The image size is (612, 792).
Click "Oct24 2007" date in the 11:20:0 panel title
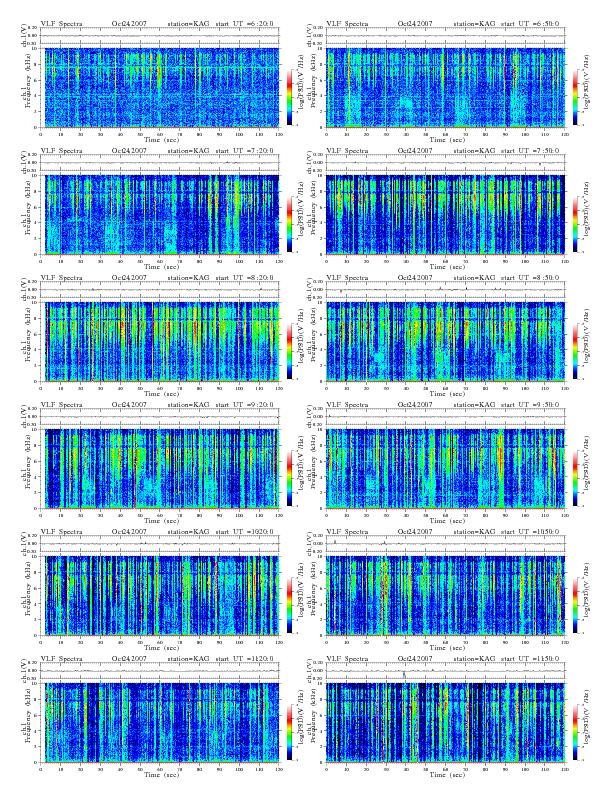click(129, 659)
